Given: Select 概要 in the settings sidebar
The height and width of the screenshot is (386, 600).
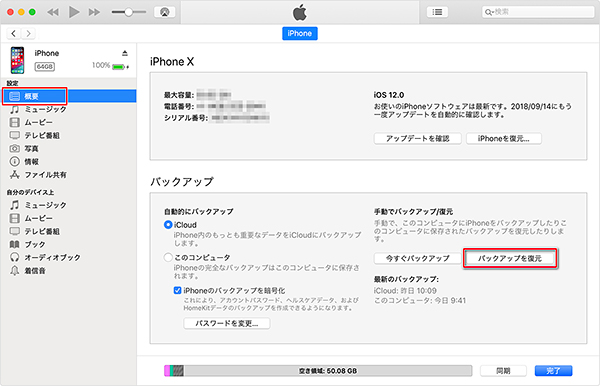Looking at the screenshot, I should click(x=68, y=96).
